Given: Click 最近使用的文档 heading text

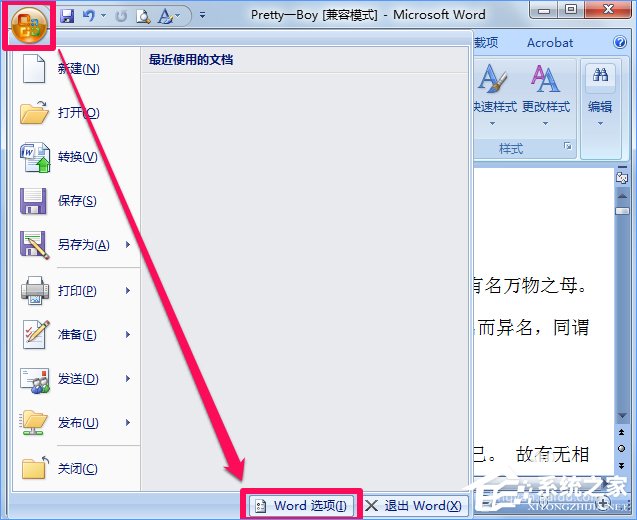Looking at the screenshot, I should (191, 60).
